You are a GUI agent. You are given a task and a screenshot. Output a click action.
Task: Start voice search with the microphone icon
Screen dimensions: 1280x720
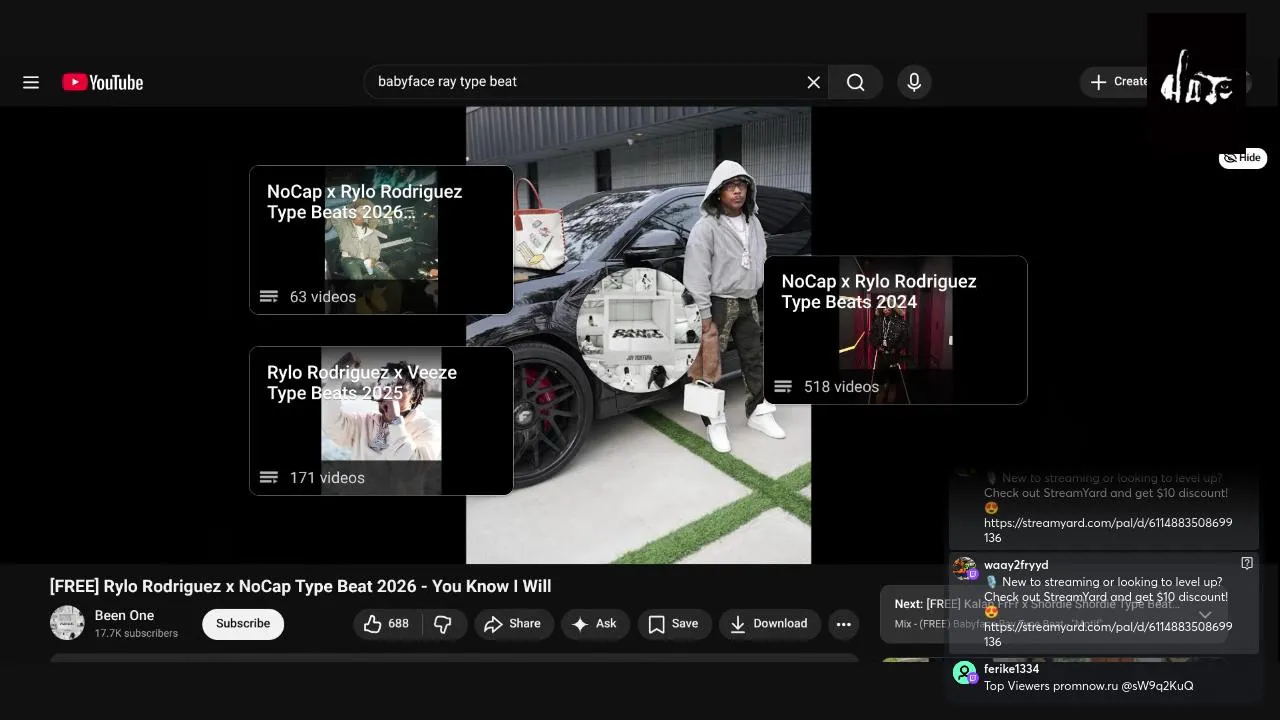914,82
